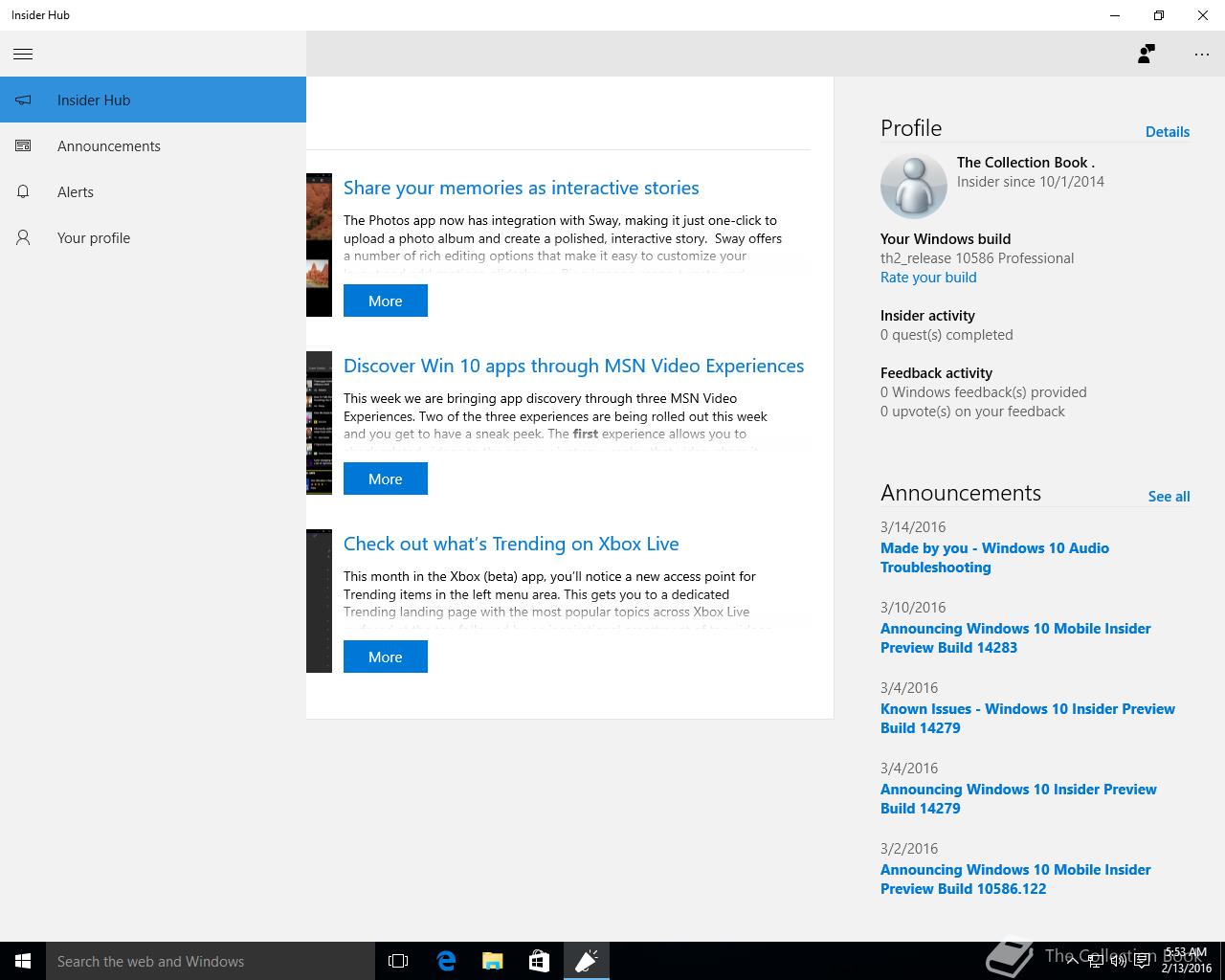1225x980 pixels.
Task: Select '0 quest(s) completed' text
Action: 947,335
